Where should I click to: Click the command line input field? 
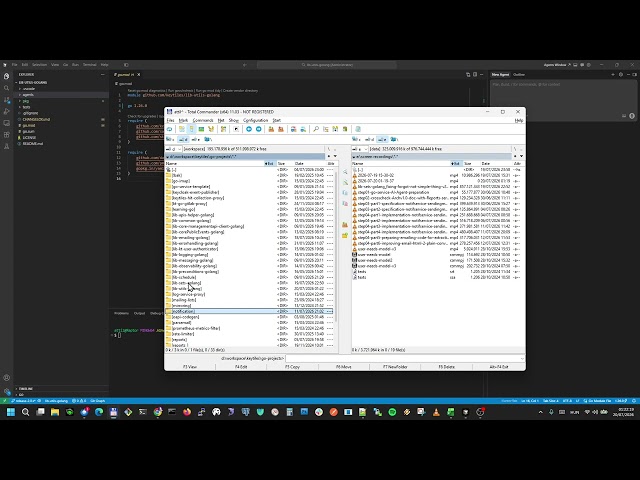coord(404,358)
